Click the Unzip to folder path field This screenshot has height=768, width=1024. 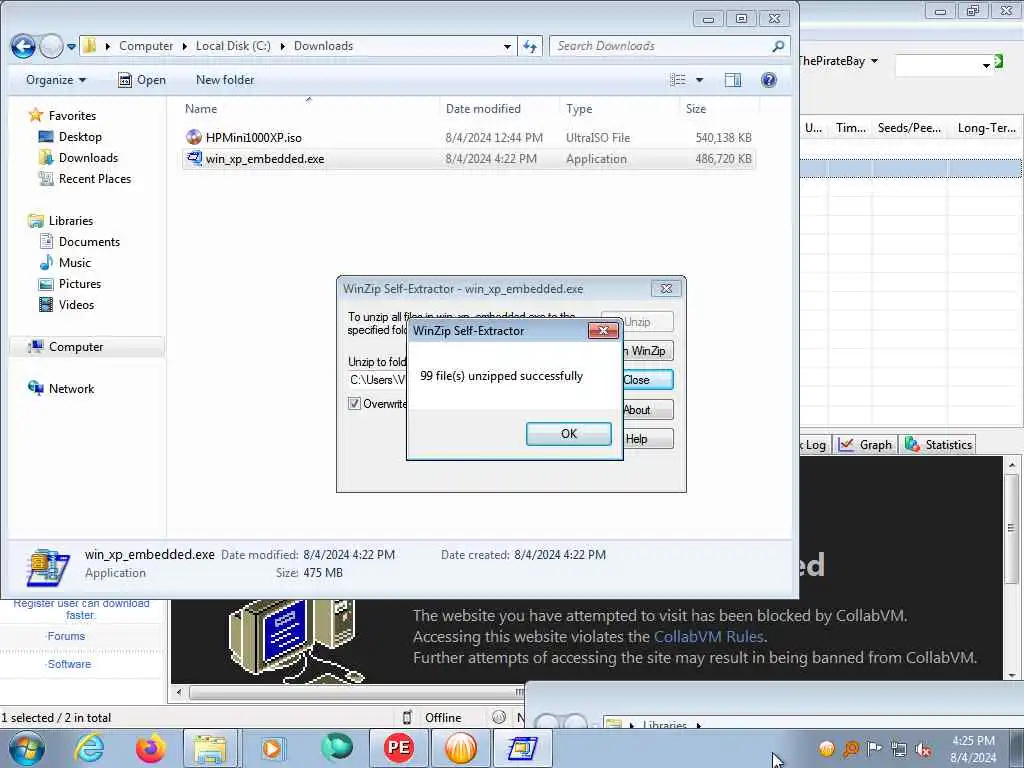[377, 379]
